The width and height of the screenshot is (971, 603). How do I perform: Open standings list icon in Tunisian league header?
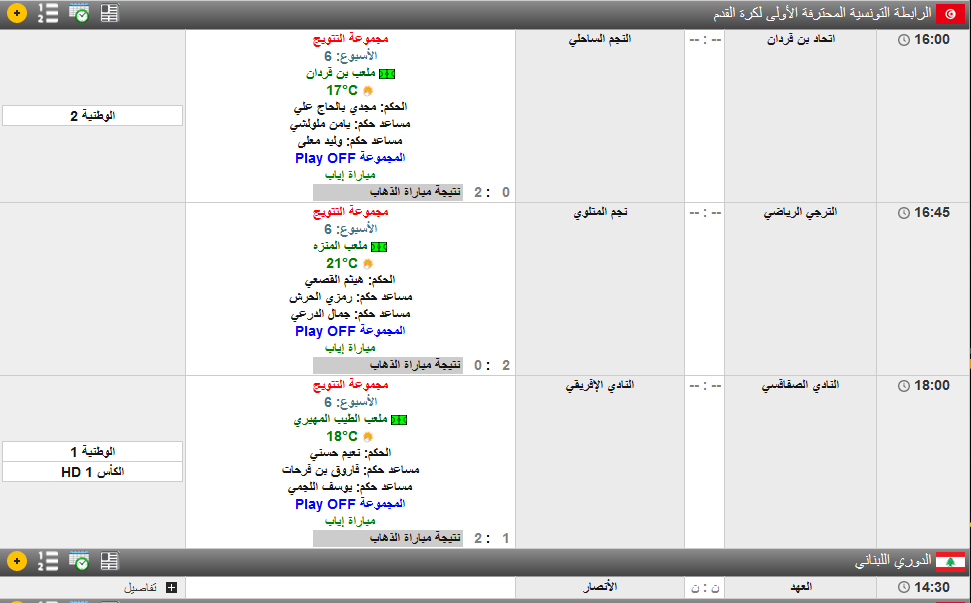tap(48, 13)
